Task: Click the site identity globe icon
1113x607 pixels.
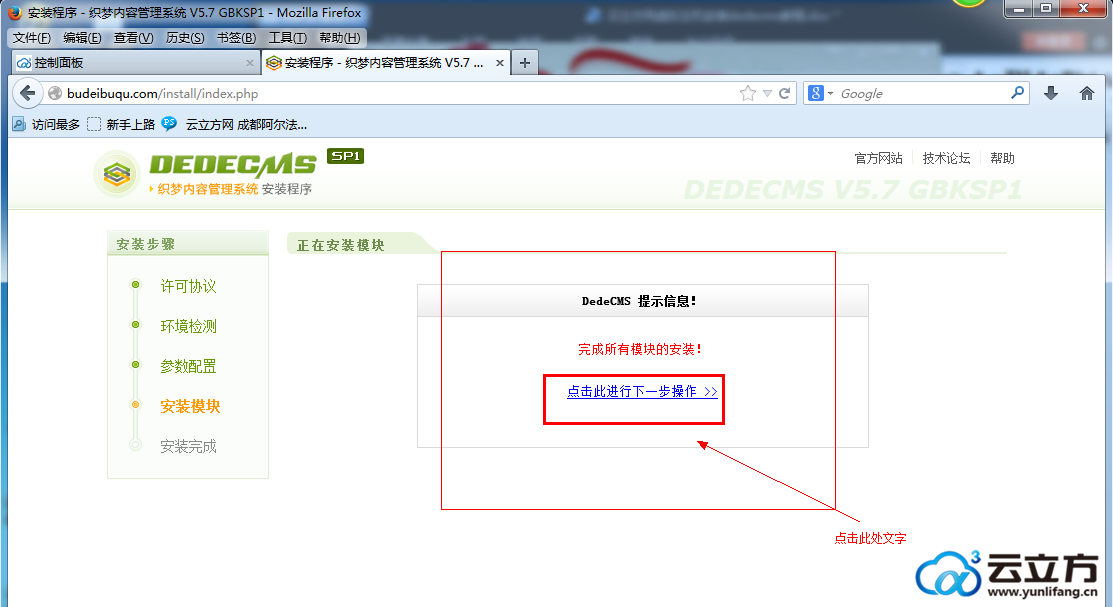Action: tap(55, 93)
